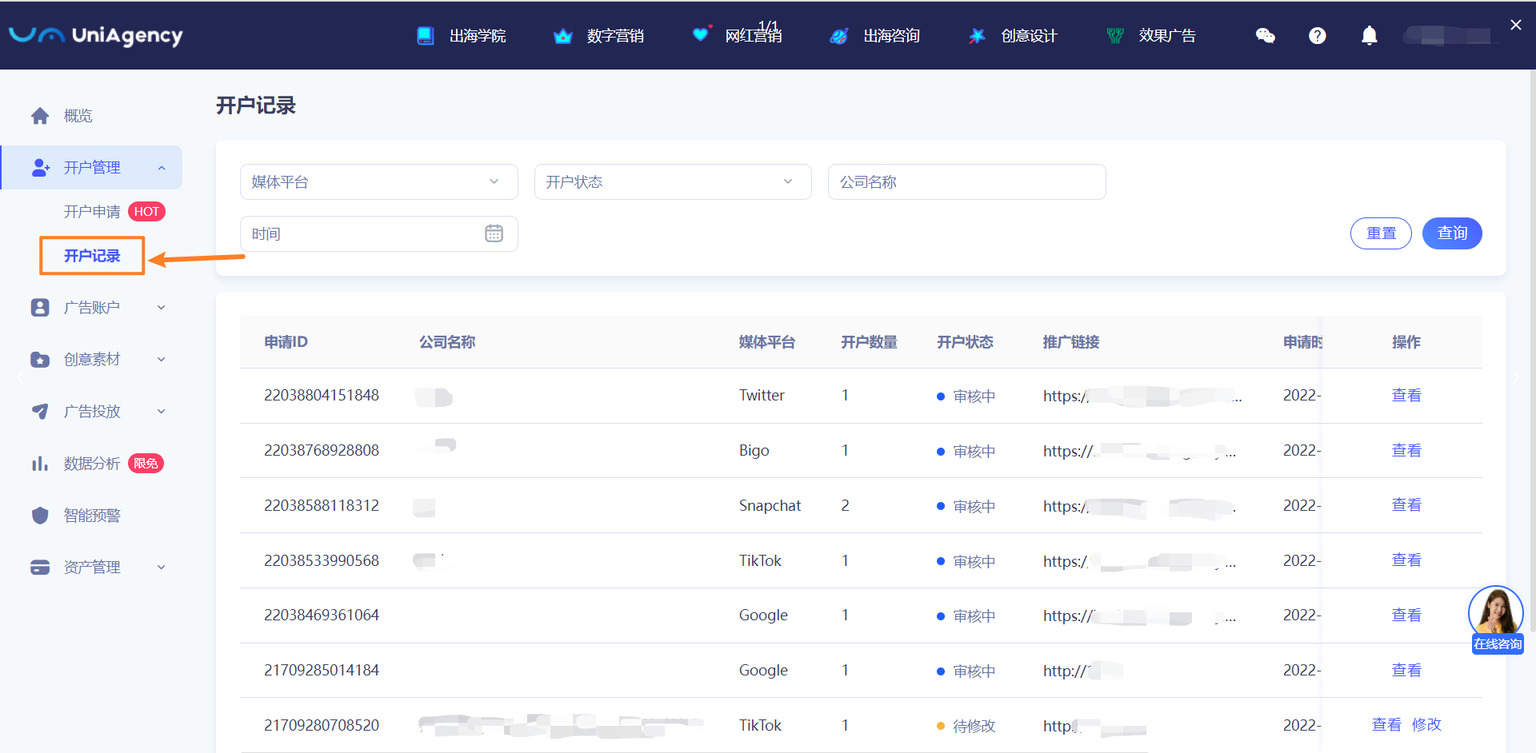The image size is (1536, 753).
Task: Open the notifications bell icon
Action: (1369, 36)
